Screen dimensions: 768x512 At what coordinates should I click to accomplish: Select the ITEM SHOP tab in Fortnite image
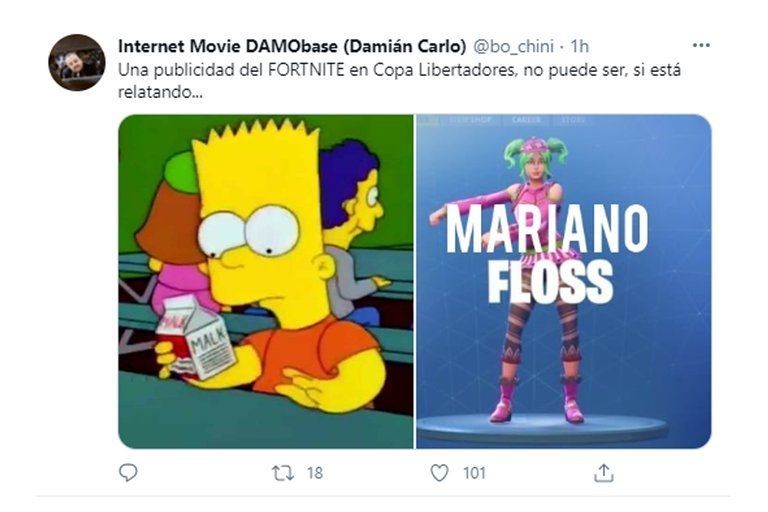[x=471, y=120]
